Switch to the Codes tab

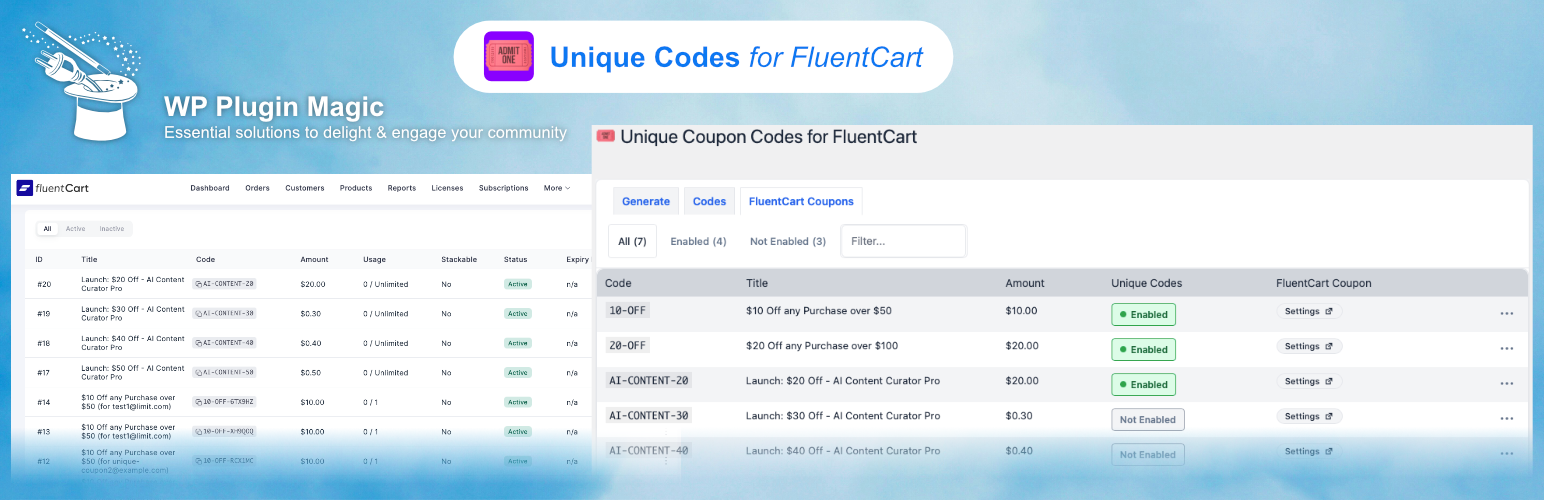pyautogui.click(x=709, y=201)
